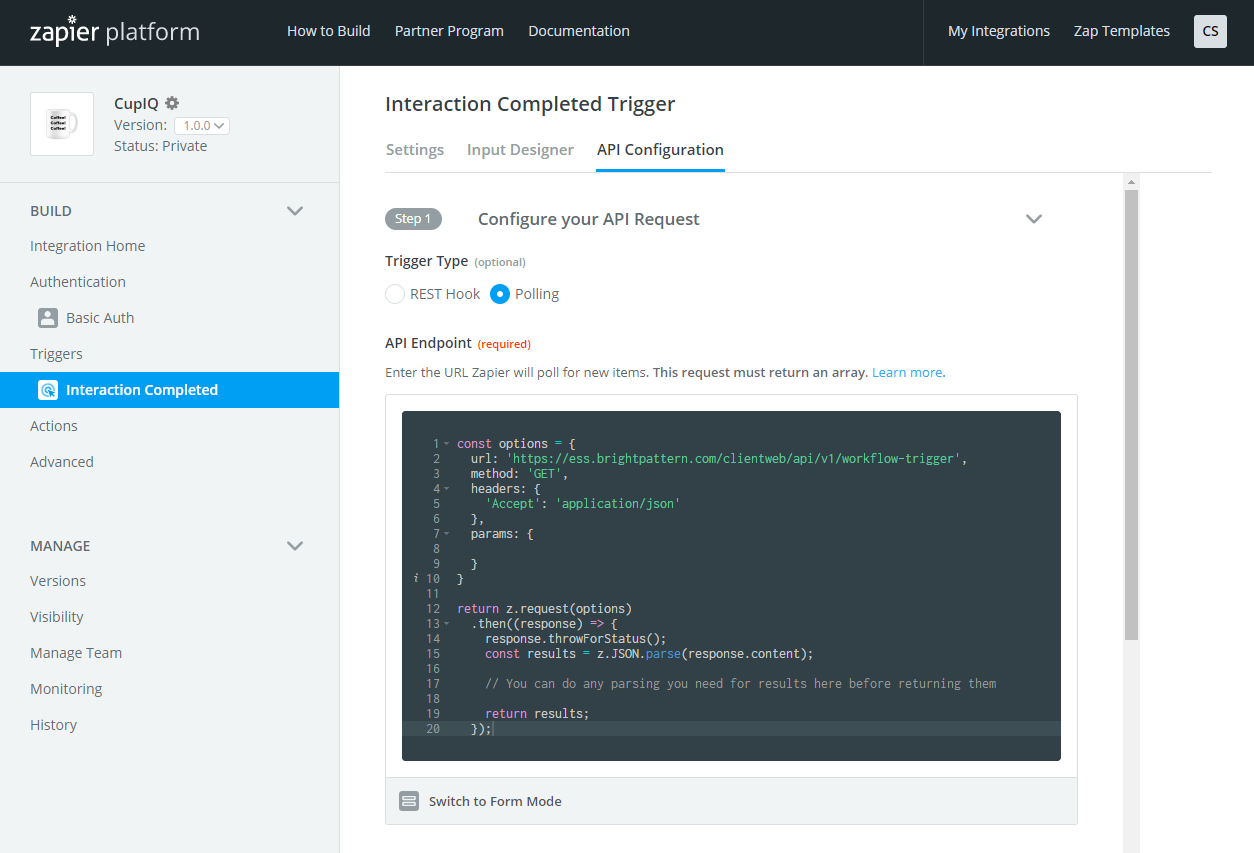Open Integration Home in sidebar
Screen dimensions: 1254x853
[x=88, y=246]
